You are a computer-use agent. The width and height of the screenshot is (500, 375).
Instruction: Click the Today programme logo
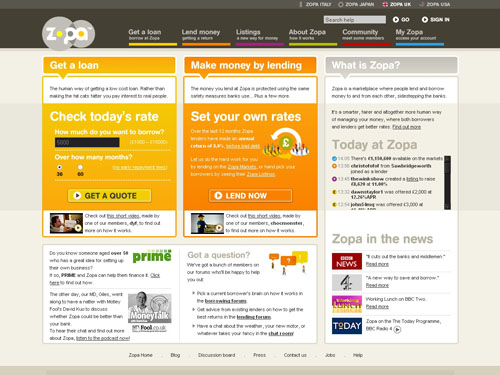pyautogui.click(x=347, y=326)
